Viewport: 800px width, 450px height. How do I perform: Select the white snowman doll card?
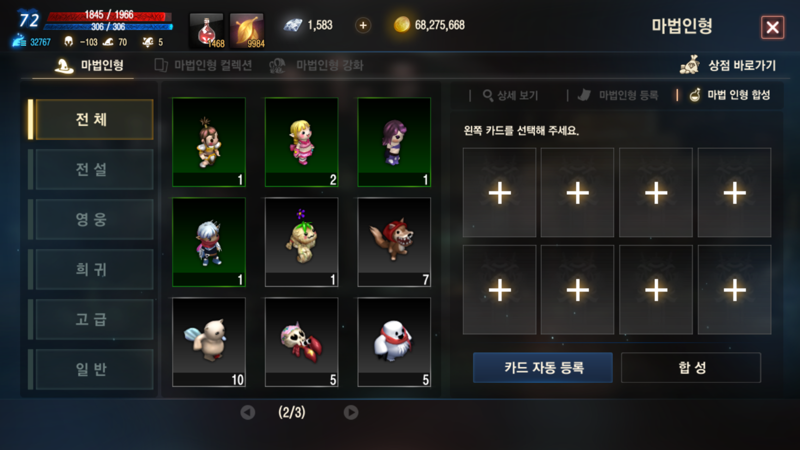[x=394, y=342]
